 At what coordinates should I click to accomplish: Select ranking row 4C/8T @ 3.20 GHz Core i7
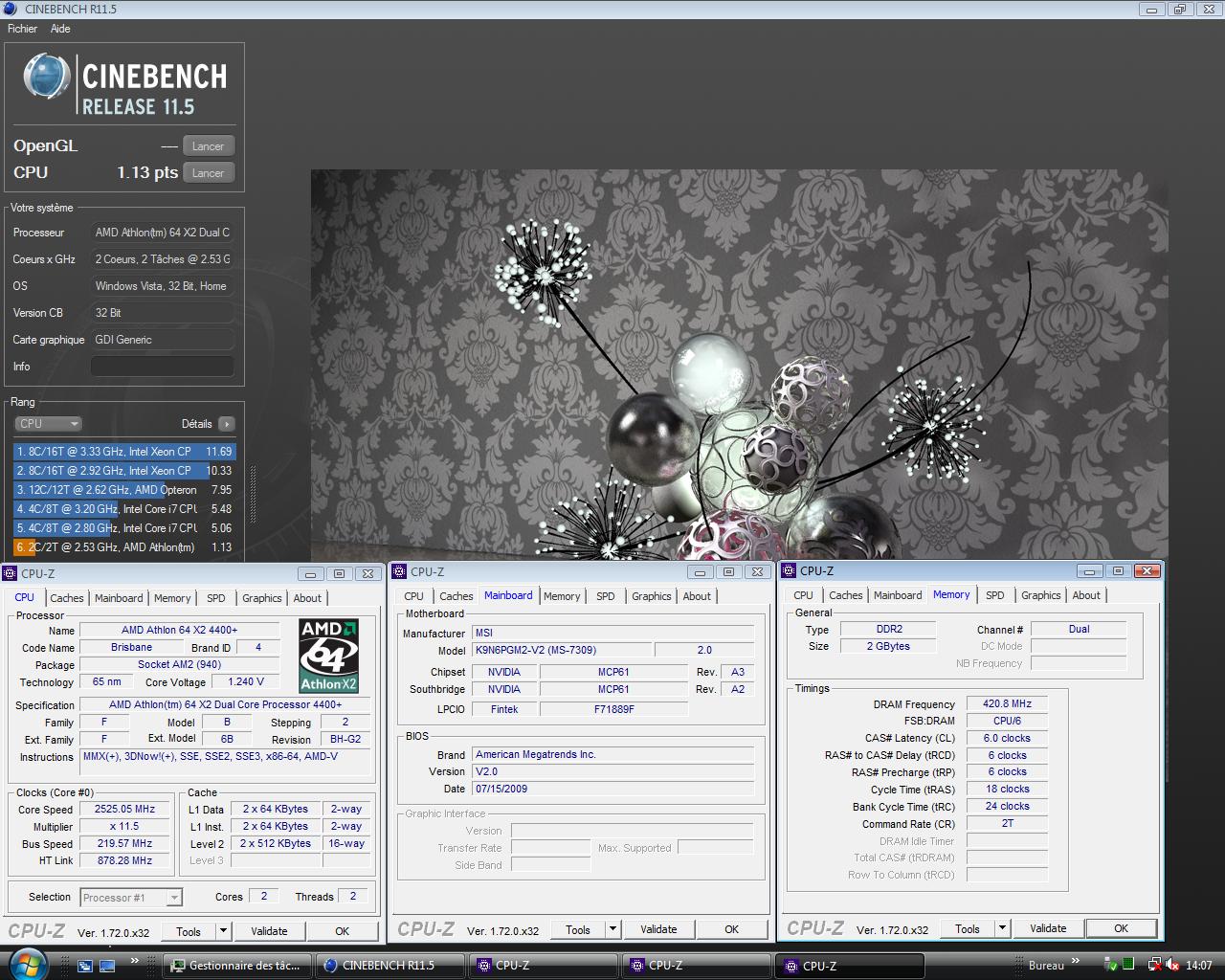tap(124, 508)
